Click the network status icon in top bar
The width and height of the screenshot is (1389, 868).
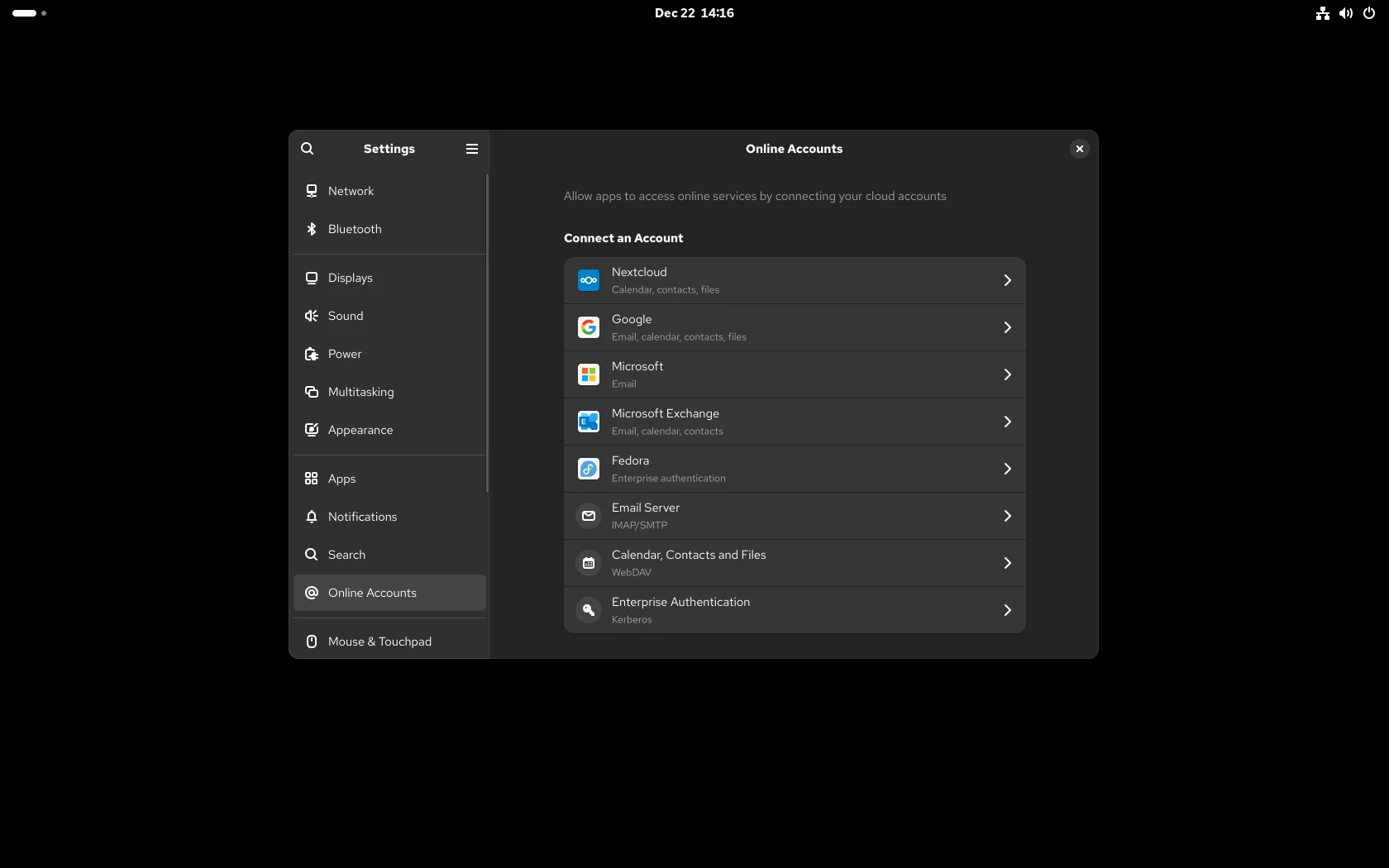click(1321, 13)
